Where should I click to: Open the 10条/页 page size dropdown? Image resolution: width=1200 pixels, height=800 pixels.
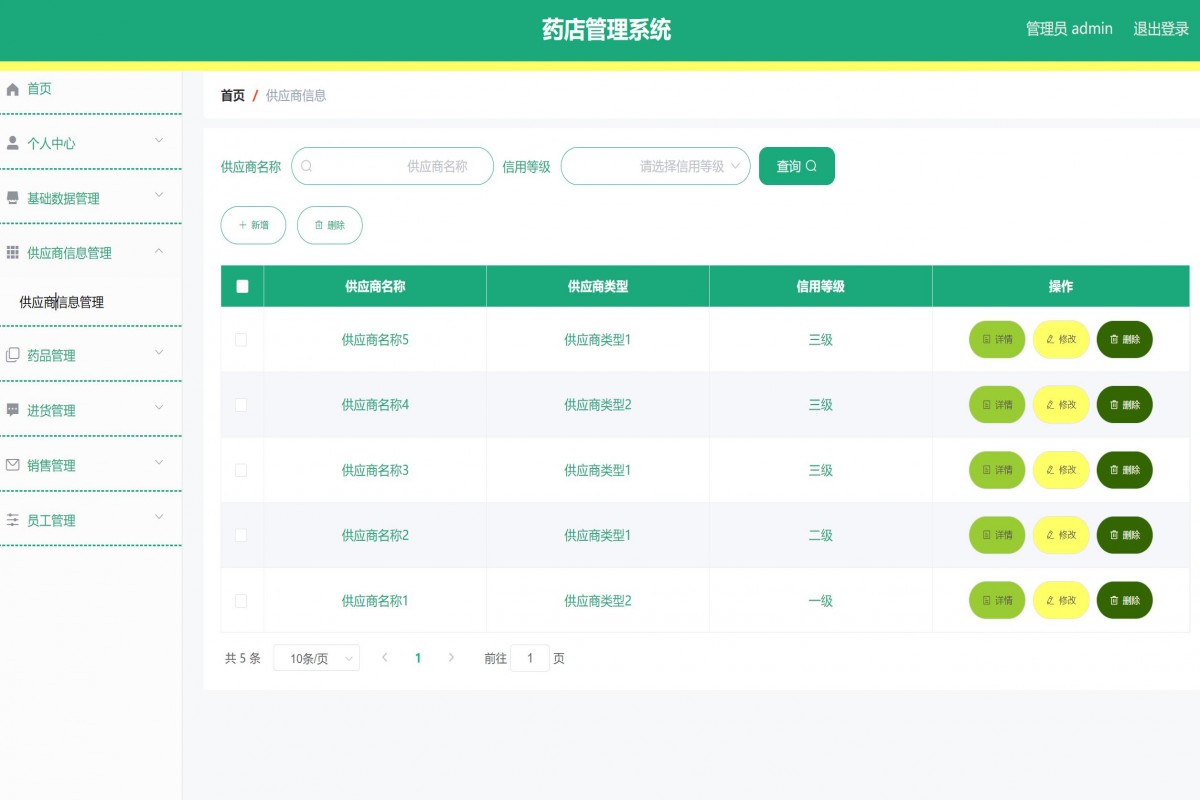coord(316,658)
